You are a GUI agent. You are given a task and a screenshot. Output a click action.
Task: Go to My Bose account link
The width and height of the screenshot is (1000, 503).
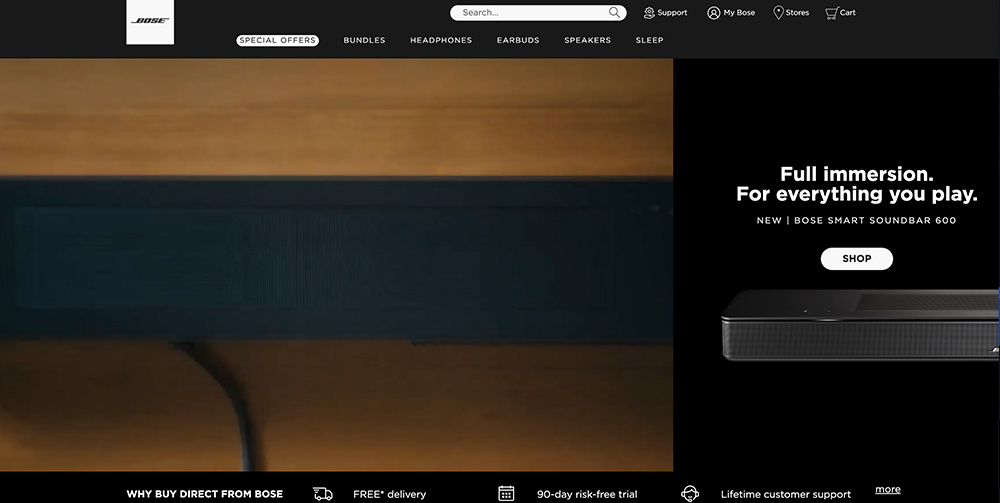click(x=739, y=13)
